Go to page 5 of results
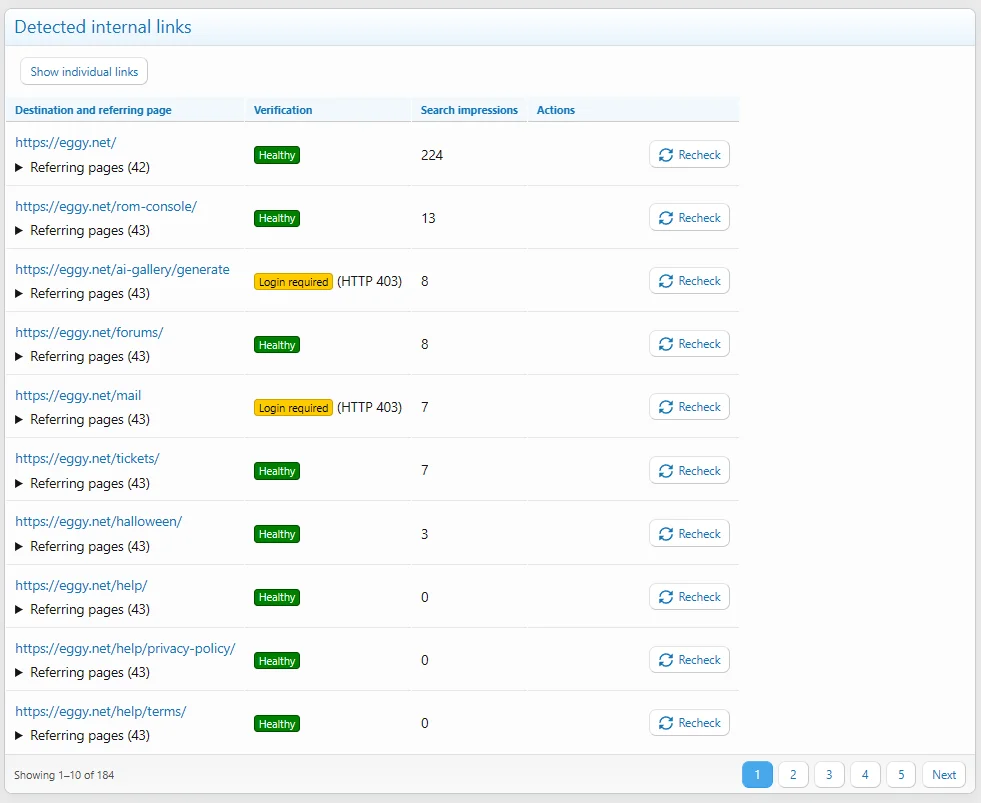This screenshot has width=981, height=803. (901, 775)
